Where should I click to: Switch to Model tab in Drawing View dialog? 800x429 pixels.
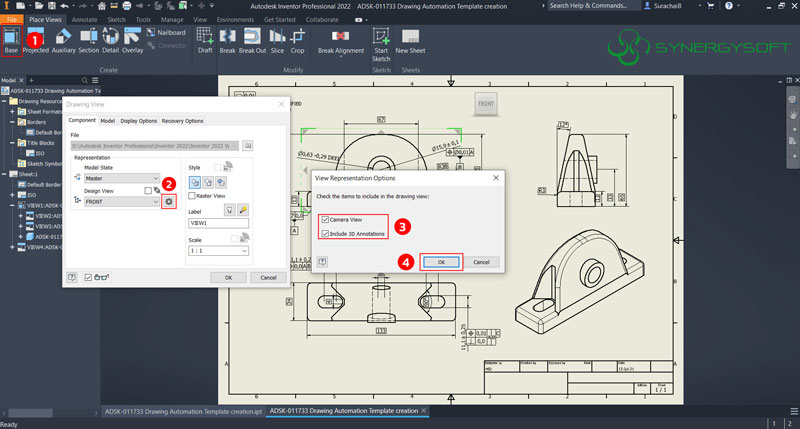coord(107,121)
